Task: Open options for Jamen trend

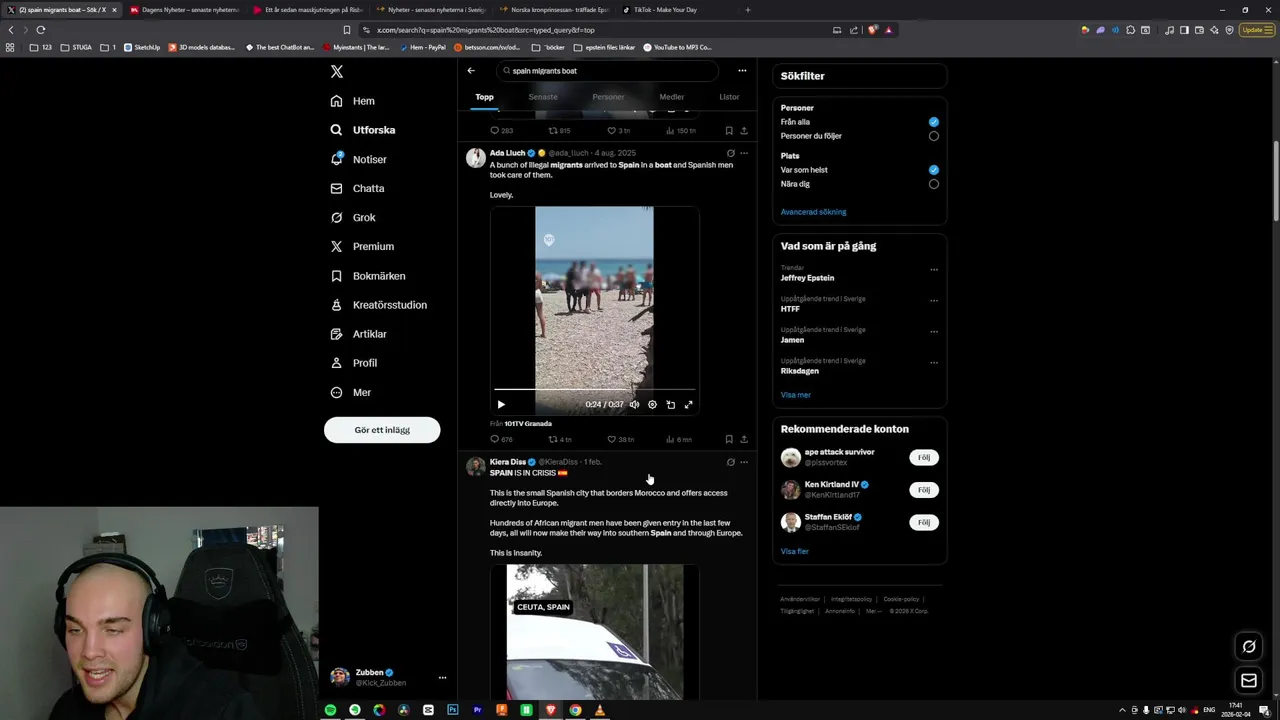Action: point(934,331)
